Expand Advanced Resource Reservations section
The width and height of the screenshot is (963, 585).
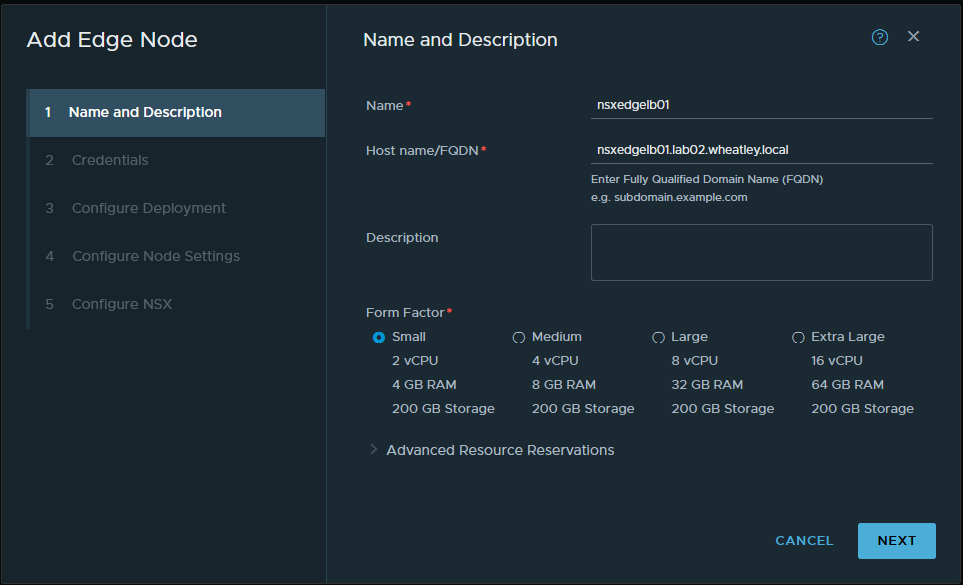[500, 450]
